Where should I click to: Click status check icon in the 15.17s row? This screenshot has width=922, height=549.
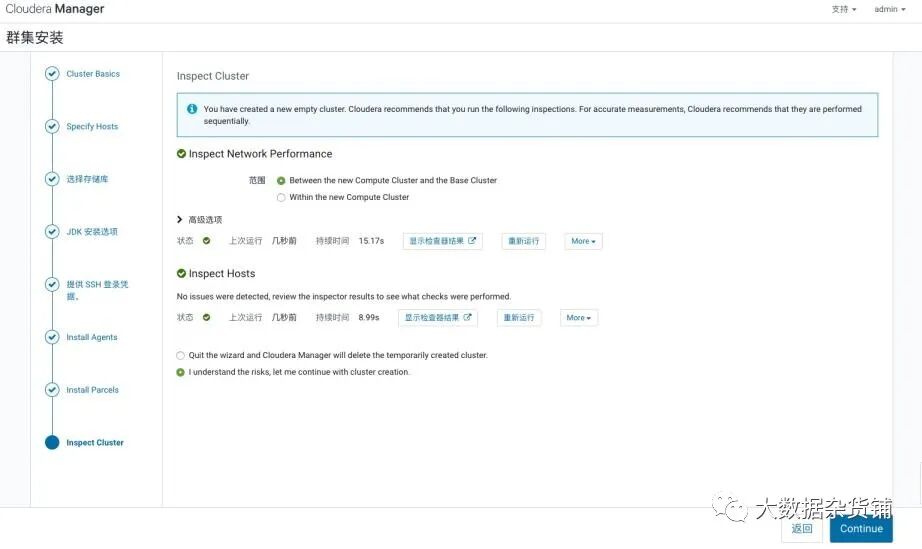[x=206, y=240]
